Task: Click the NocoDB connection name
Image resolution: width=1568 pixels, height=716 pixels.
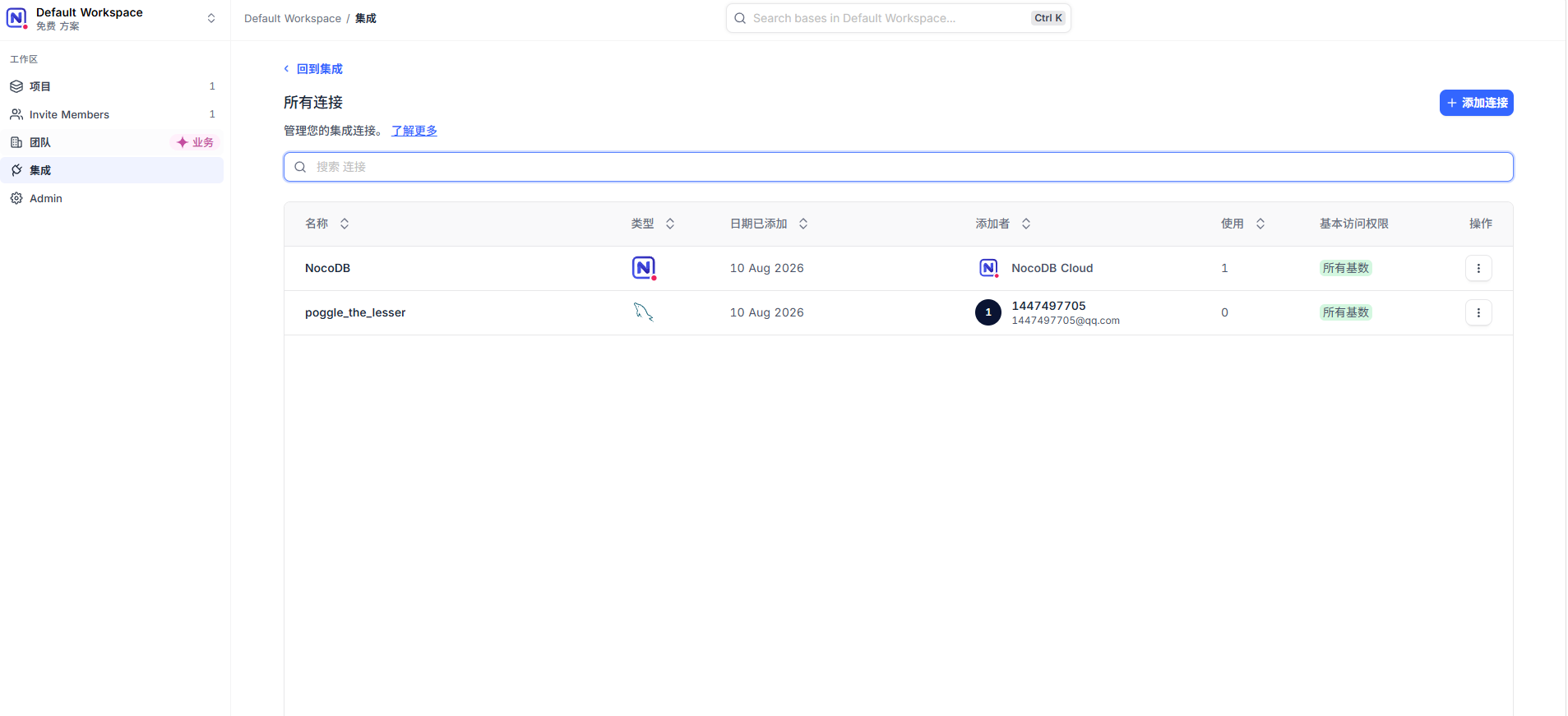Action: point(327,268)
